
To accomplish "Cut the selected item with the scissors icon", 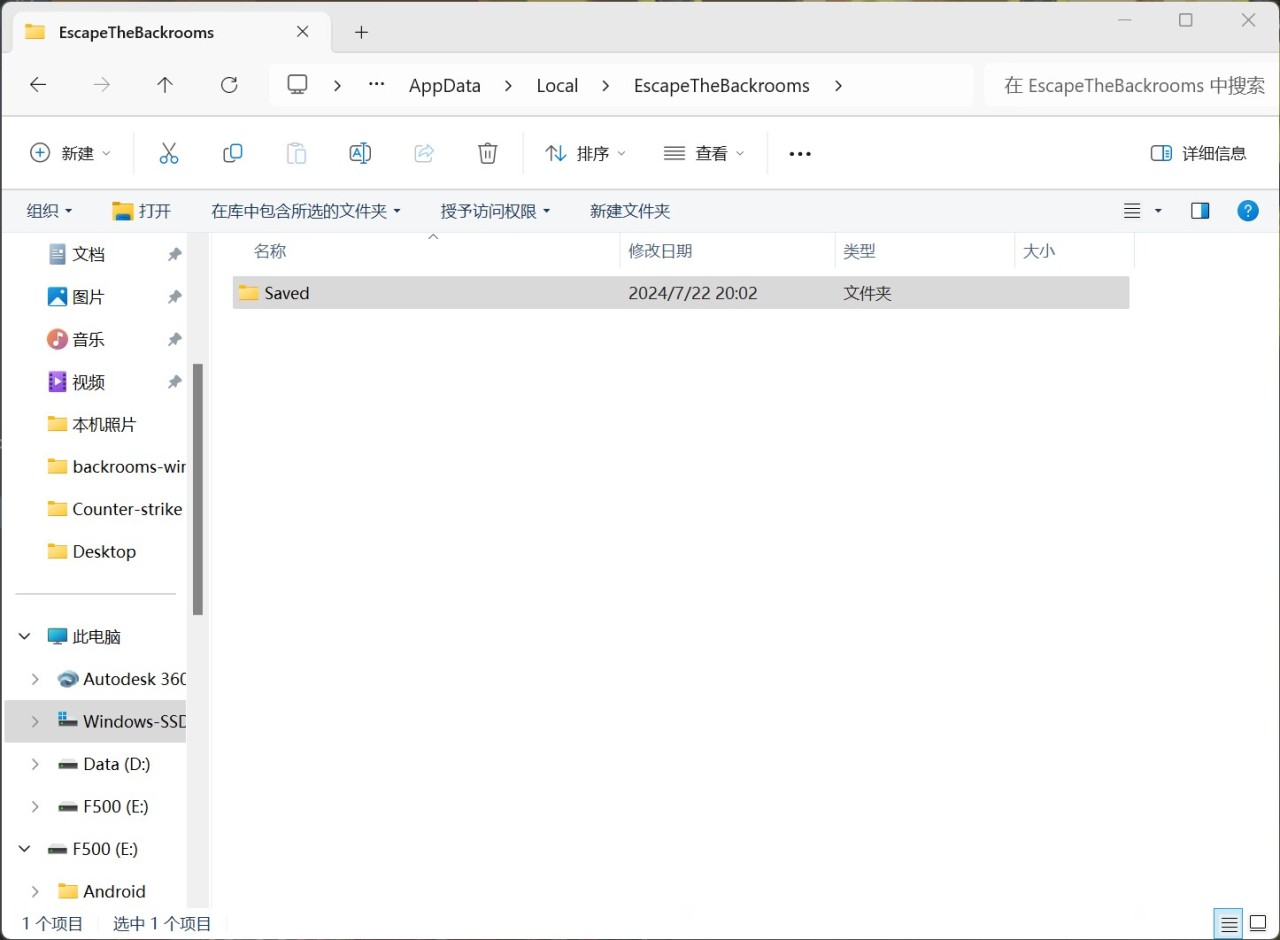I will pos(168,153).
